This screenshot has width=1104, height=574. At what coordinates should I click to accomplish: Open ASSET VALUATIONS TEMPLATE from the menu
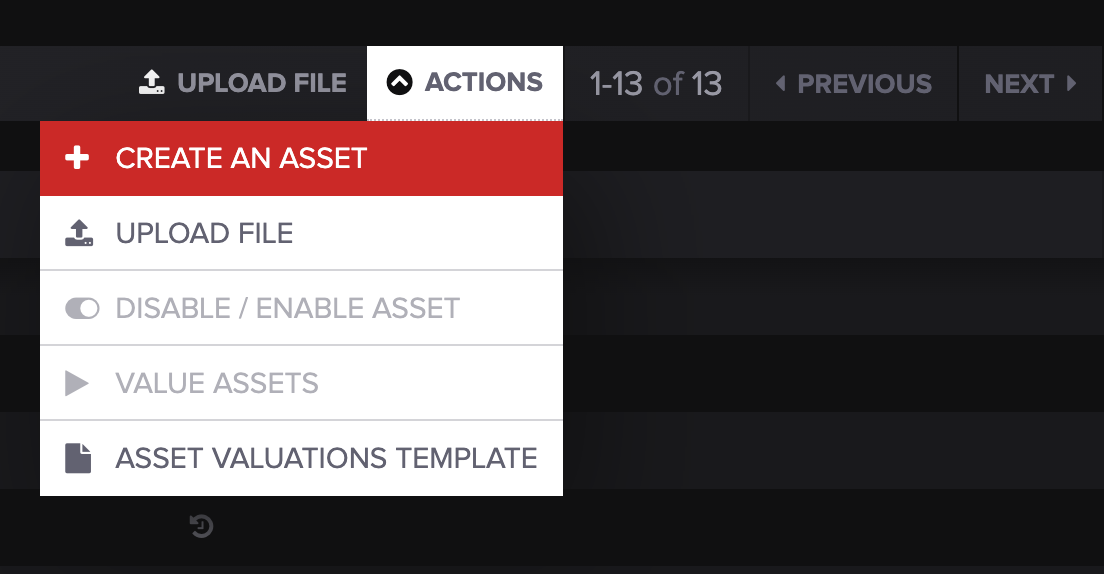(x=327, y=458)
